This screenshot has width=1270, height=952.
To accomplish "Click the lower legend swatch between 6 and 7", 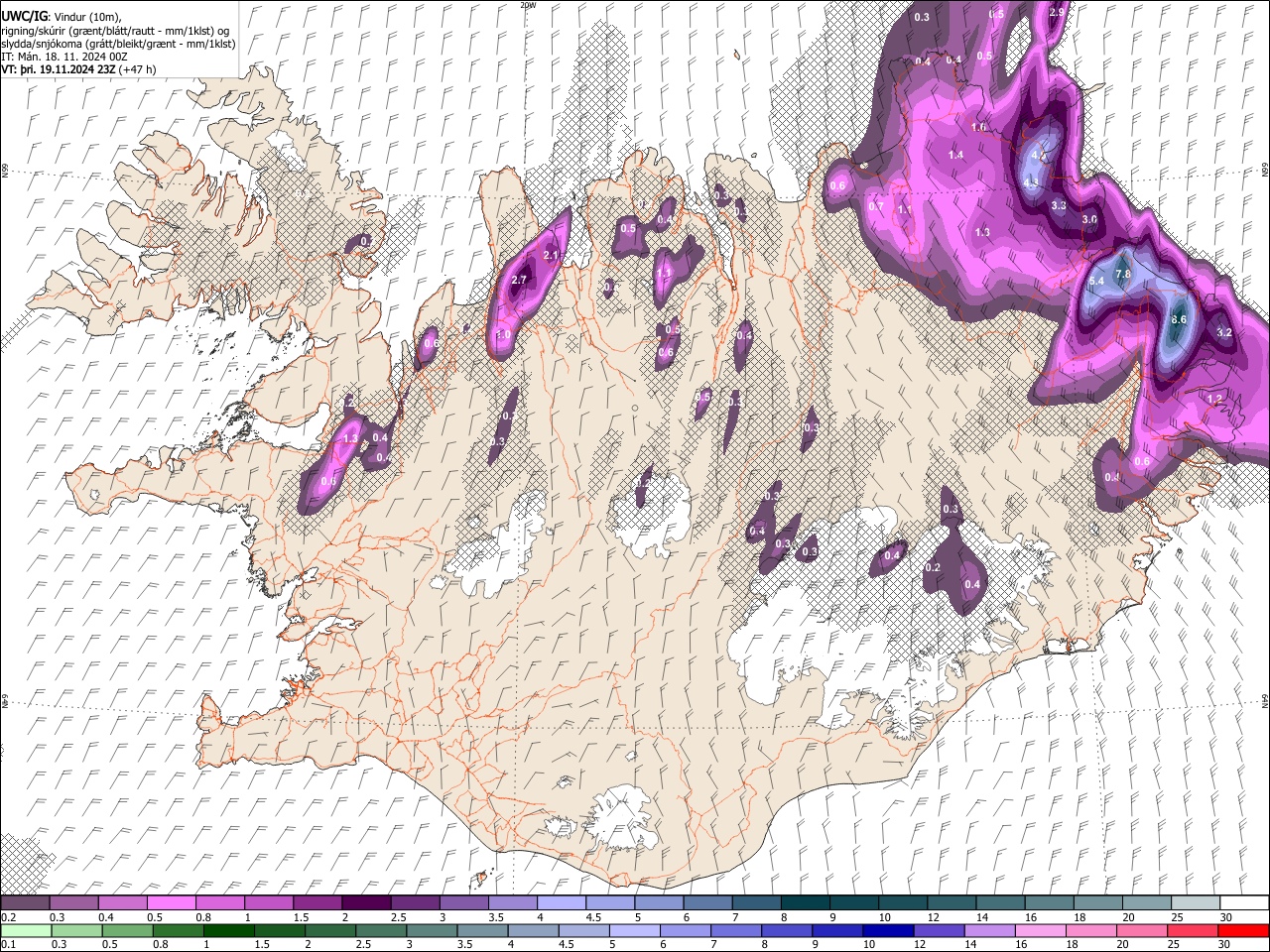I will [x=685, y=930].
